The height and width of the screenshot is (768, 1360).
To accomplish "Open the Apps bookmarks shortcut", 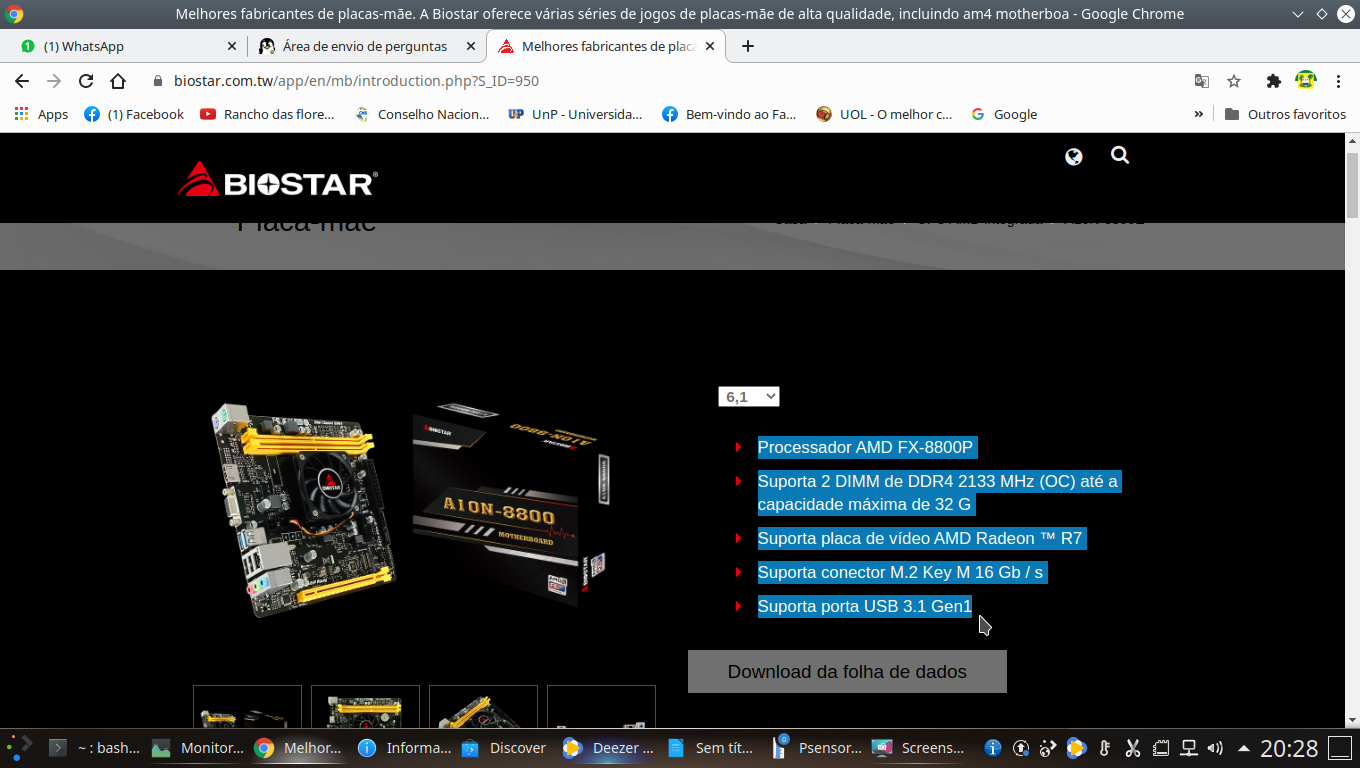I will (x=41, y=114).
